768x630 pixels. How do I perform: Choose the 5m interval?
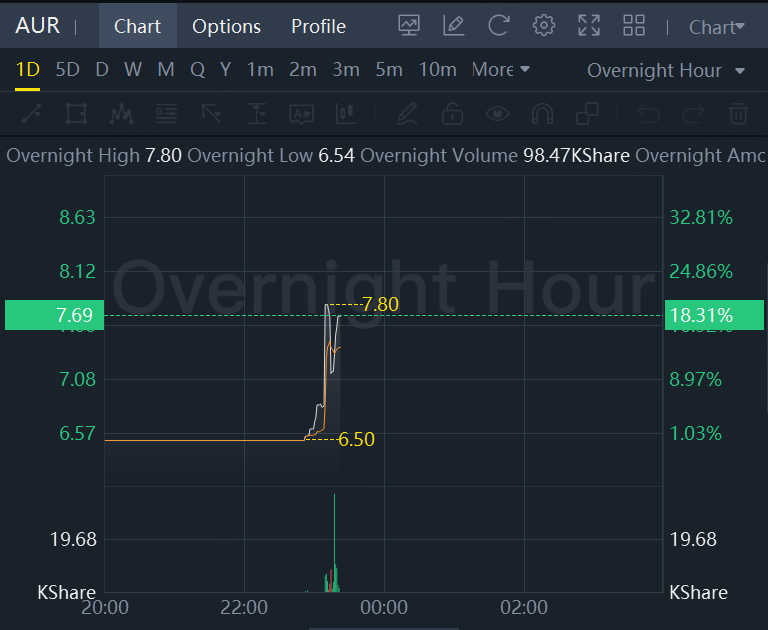[x=389, y=70]
